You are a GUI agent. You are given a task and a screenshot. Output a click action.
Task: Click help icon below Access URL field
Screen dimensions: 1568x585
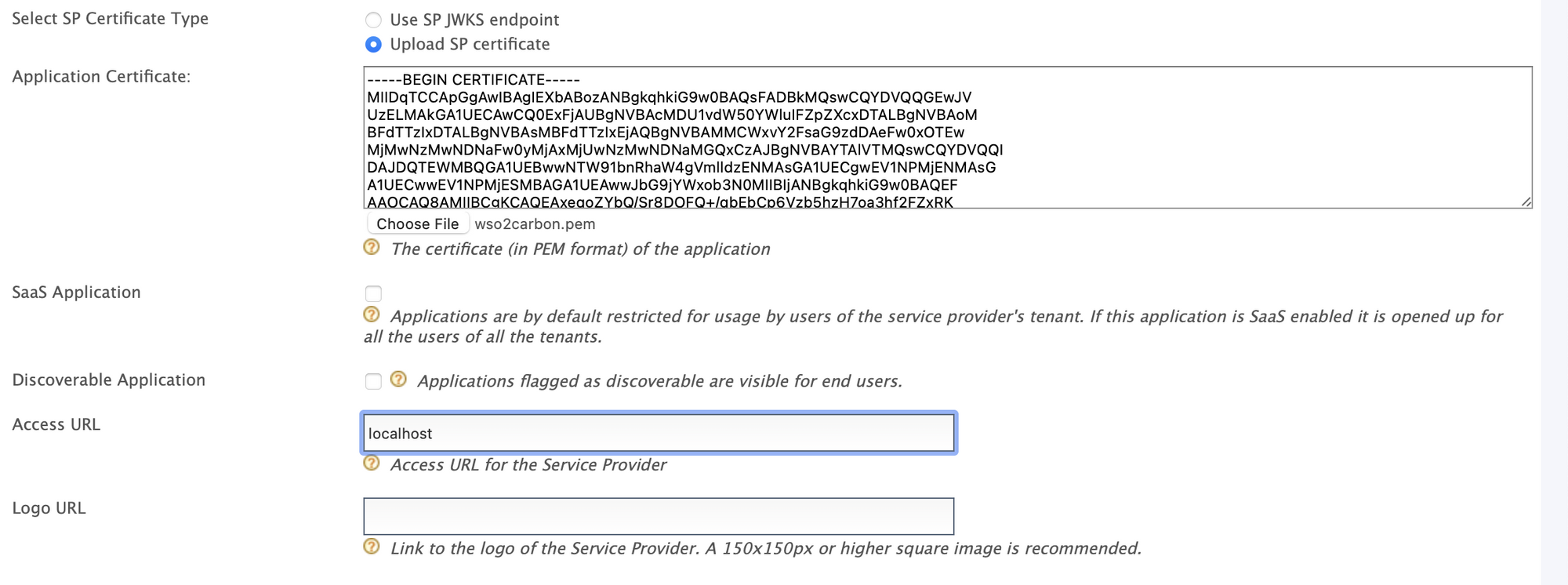coord(372,463)
